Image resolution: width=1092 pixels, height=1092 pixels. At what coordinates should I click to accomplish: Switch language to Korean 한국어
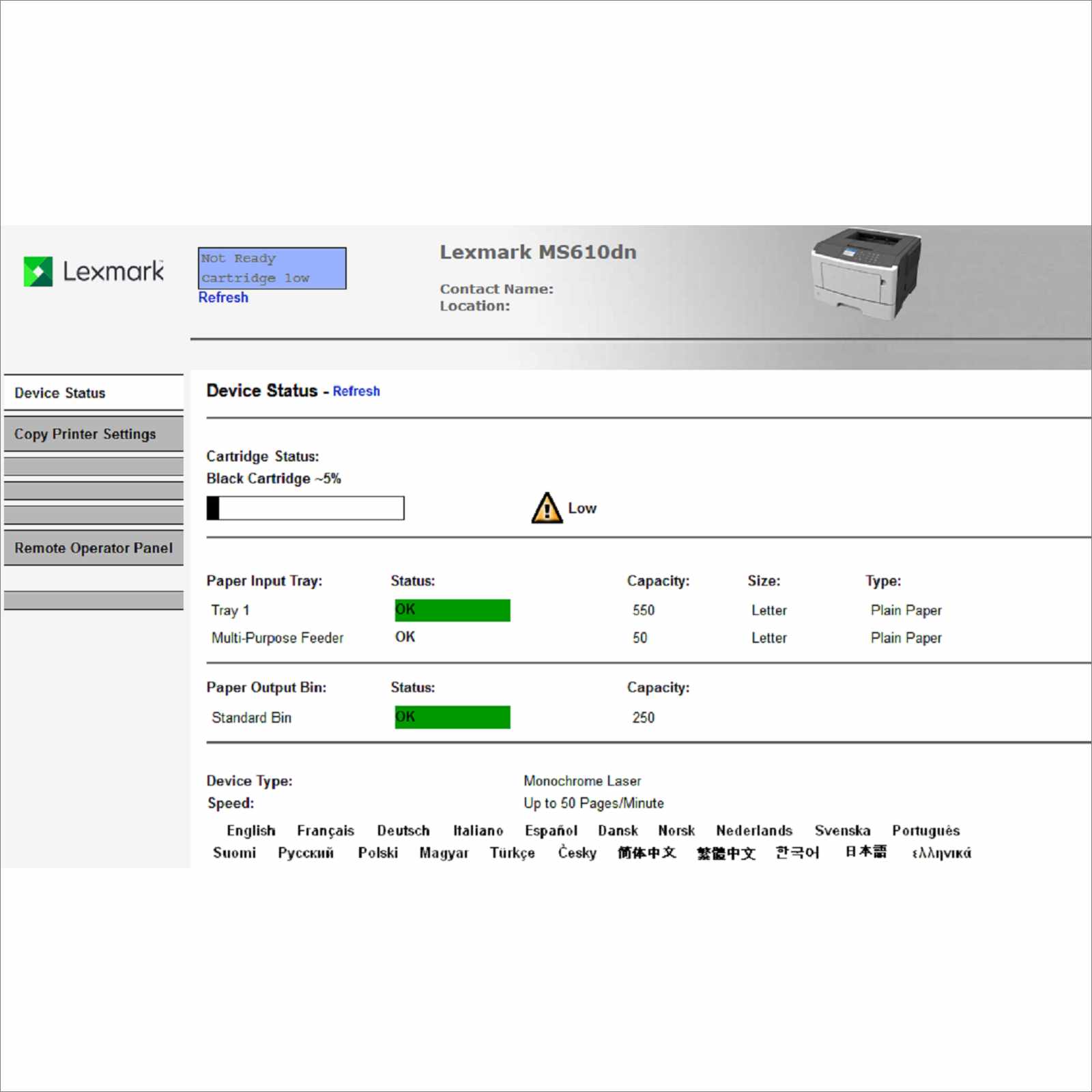coord(796,852)
